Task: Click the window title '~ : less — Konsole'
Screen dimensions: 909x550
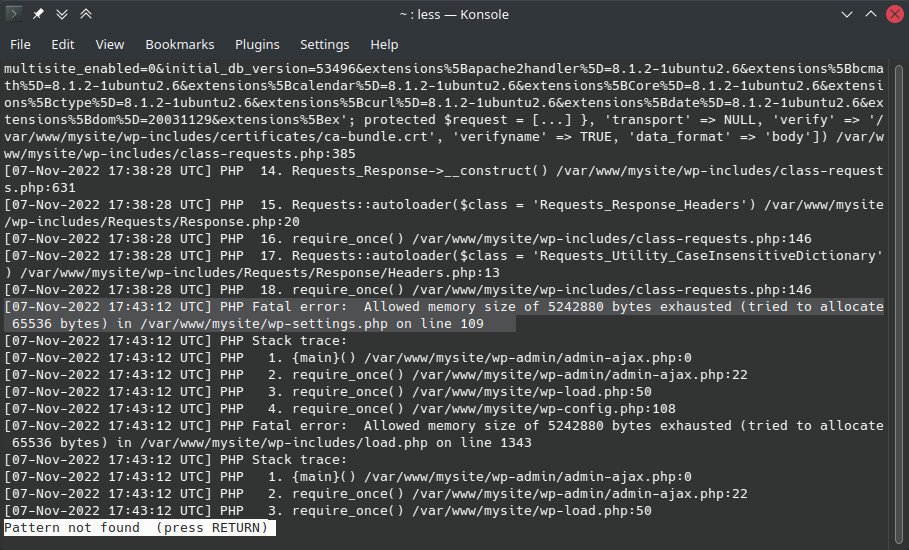Action: pos(454,14)
